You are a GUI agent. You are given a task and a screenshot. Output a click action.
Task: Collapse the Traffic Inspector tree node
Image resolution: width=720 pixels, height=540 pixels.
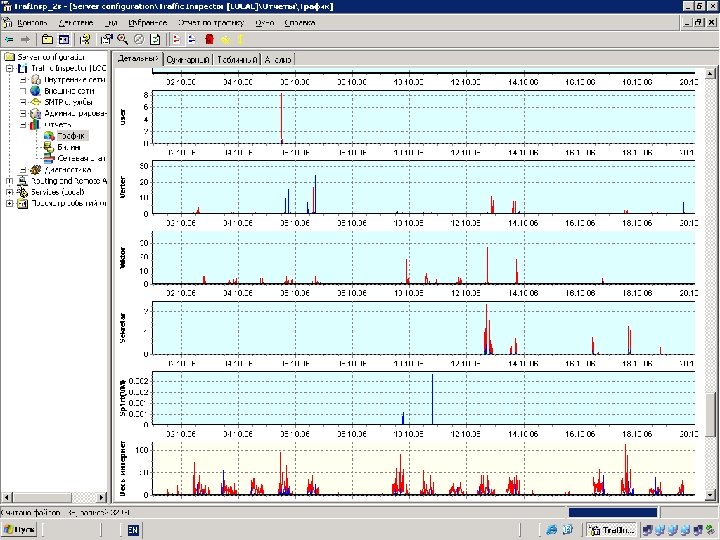(x=10, y=68)
